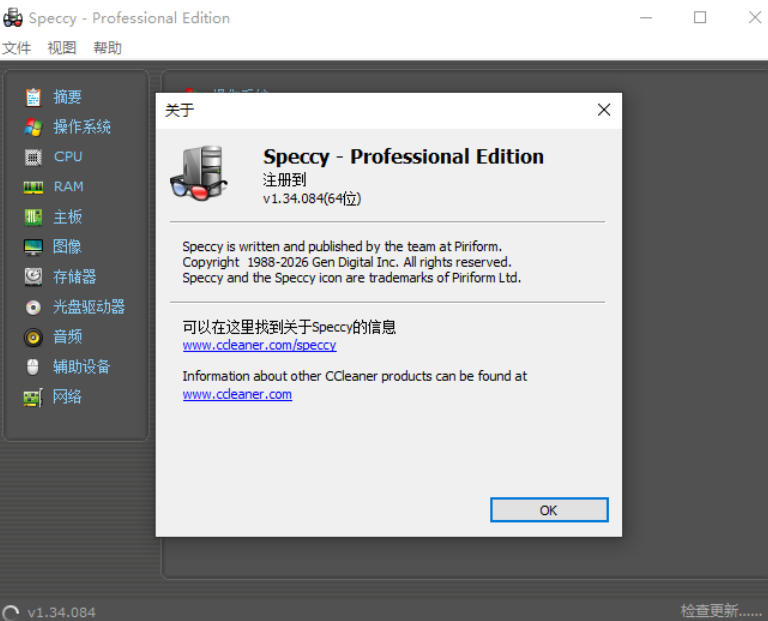Image resolution: width=768 pixels, height=621 pixels.
Task: Go to 摘要 section label
Action: tap(67, 97)
